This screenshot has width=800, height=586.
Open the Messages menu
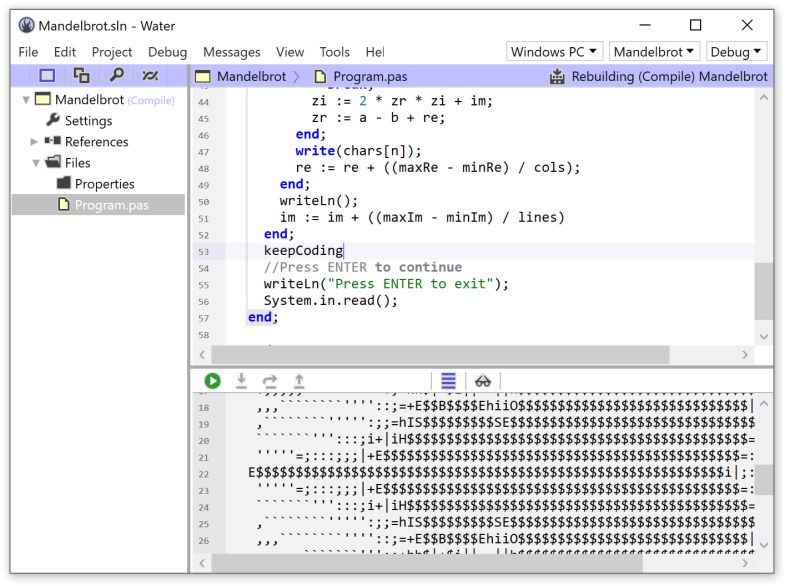click(232, 52)
